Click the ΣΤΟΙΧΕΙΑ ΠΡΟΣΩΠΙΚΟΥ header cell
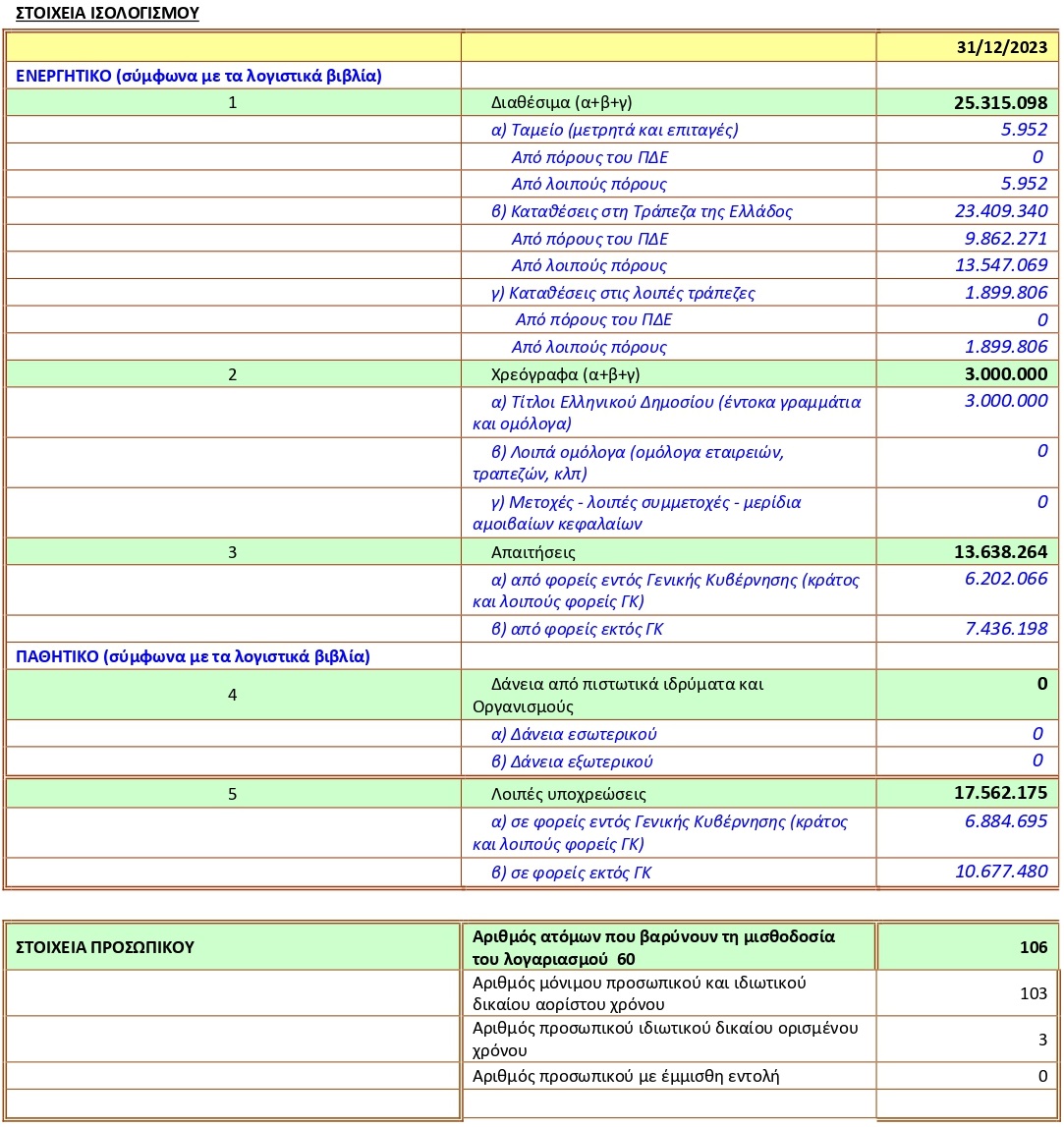The width and height of the screenshot is (1064, 1127). 105,947
